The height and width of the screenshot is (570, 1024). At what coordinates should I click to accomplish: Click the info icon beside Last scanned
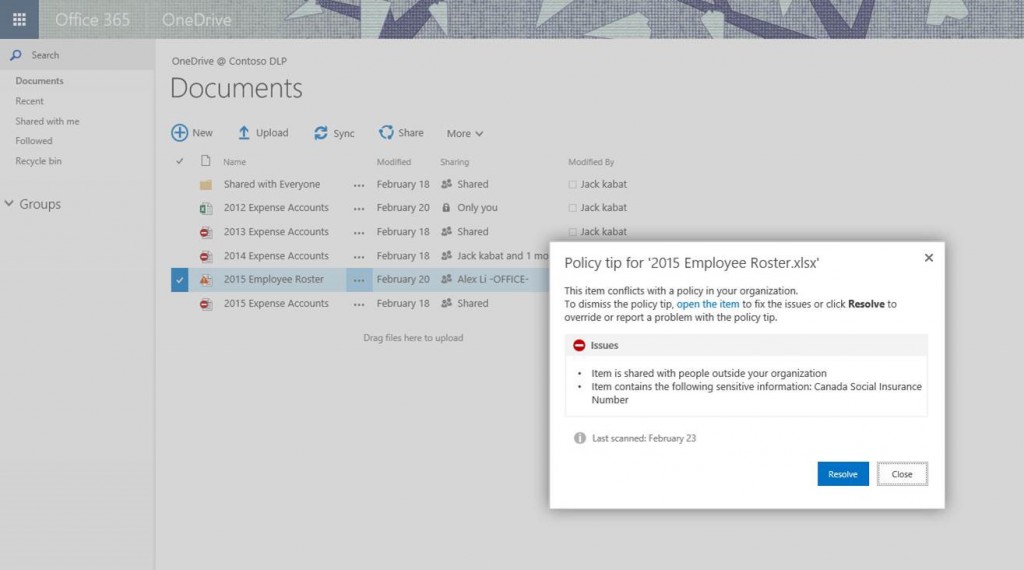[580, 438]
